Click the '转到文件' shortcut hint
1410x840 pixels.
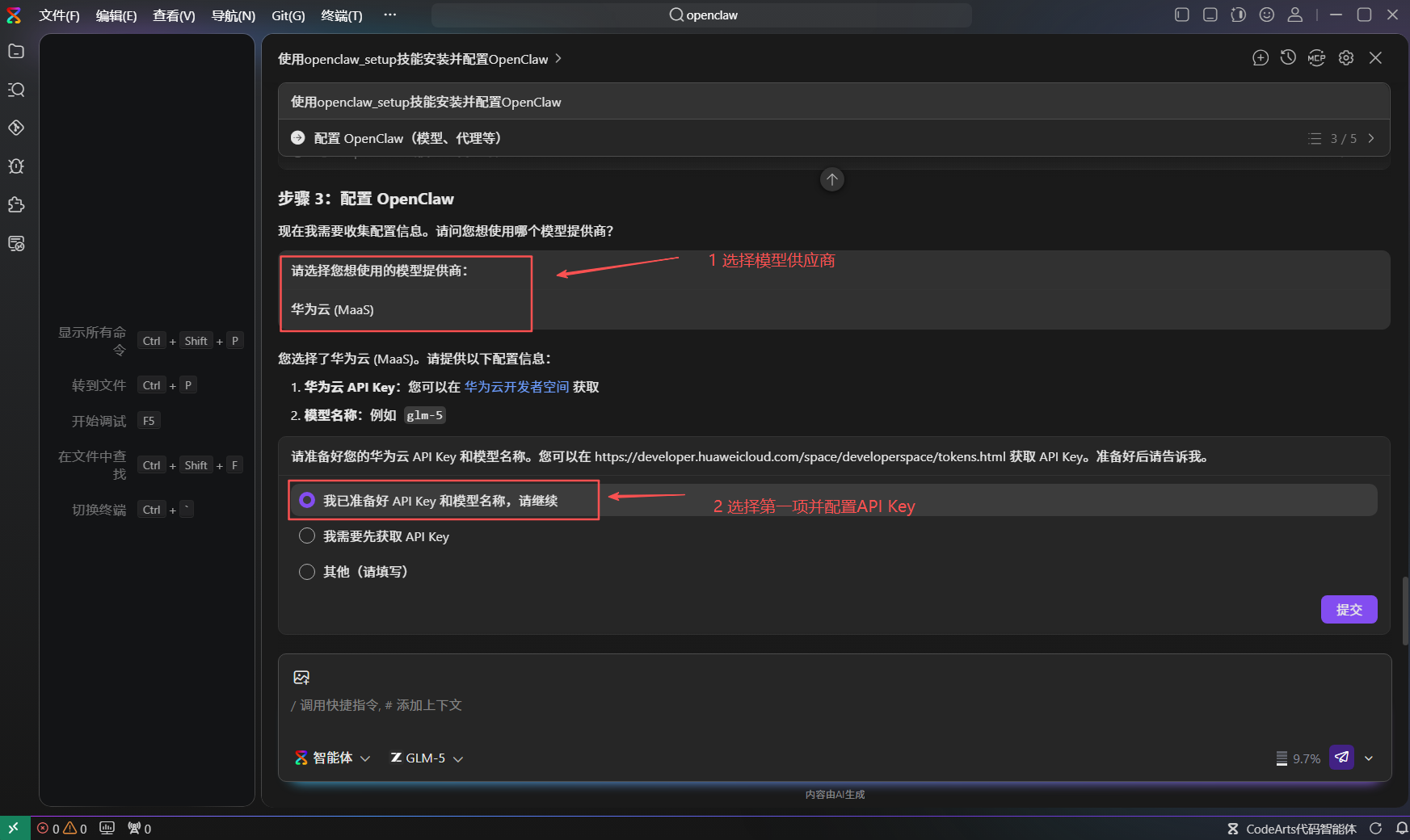point(133,385)
